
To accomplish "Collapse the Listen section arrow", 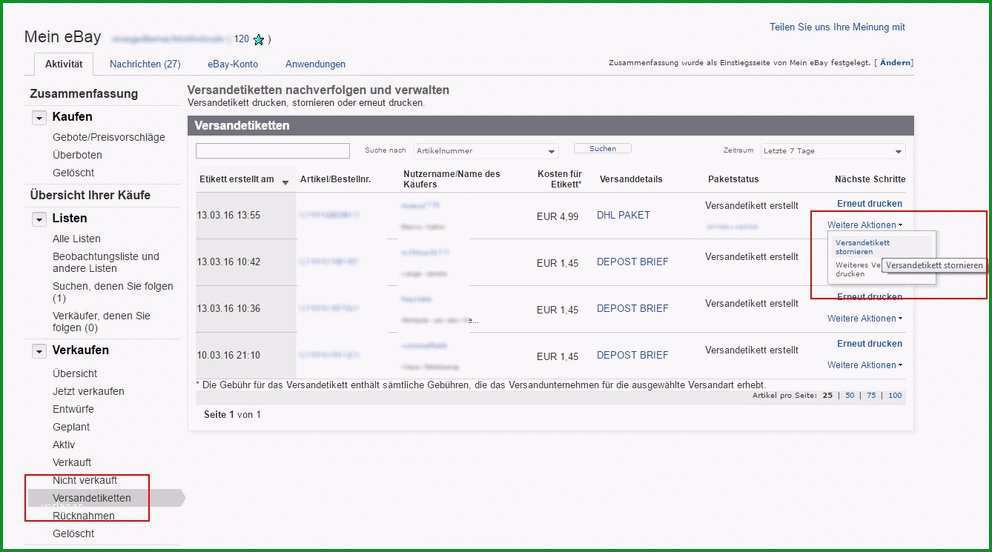I will click(39, 219).
